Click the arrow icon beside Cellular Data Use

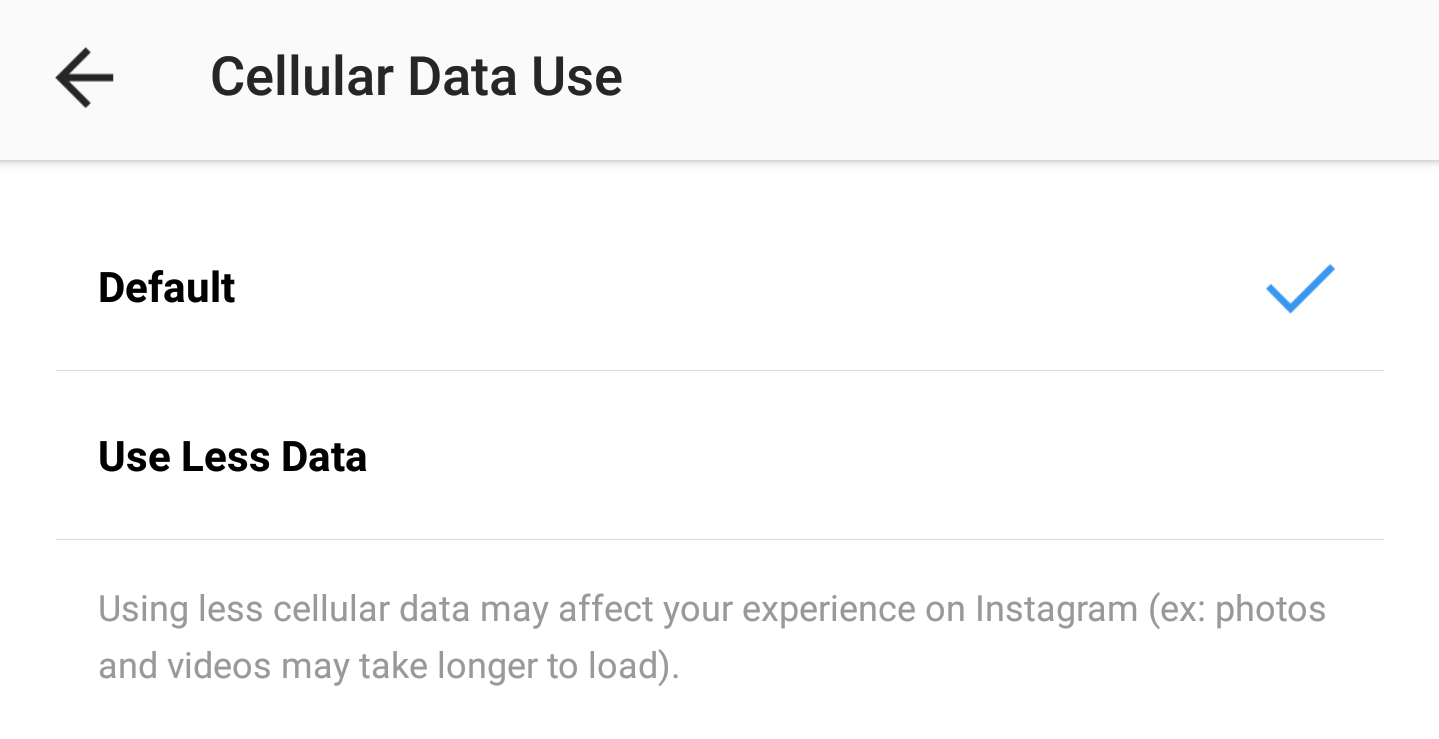click(83, 77)
